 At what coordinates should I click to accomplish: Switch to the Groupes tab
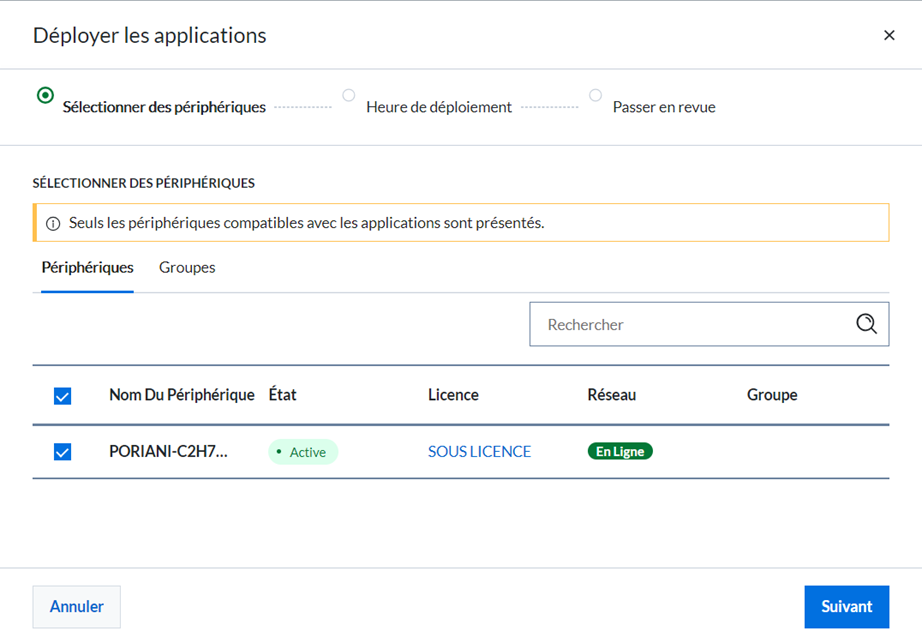click(x=187, y=267)
